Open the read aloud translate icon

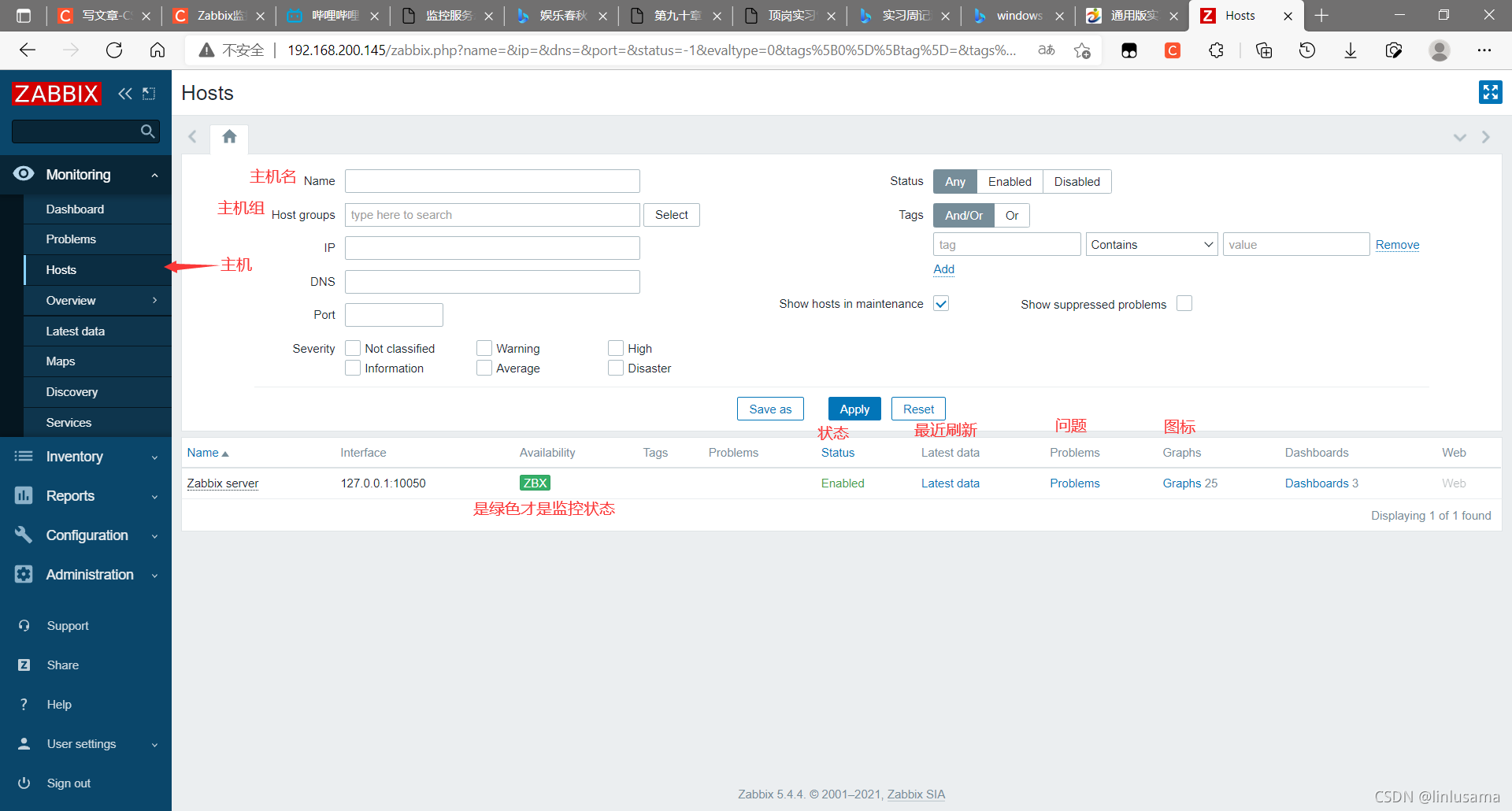point(1046,50)
